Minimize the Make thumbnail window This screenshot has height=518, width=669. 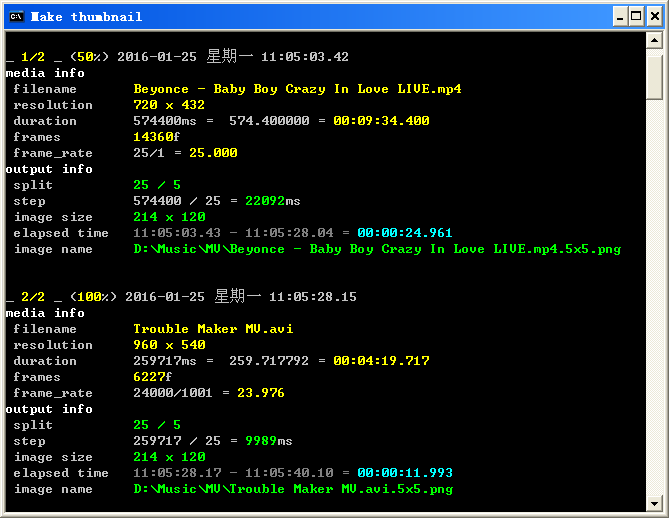620,17
